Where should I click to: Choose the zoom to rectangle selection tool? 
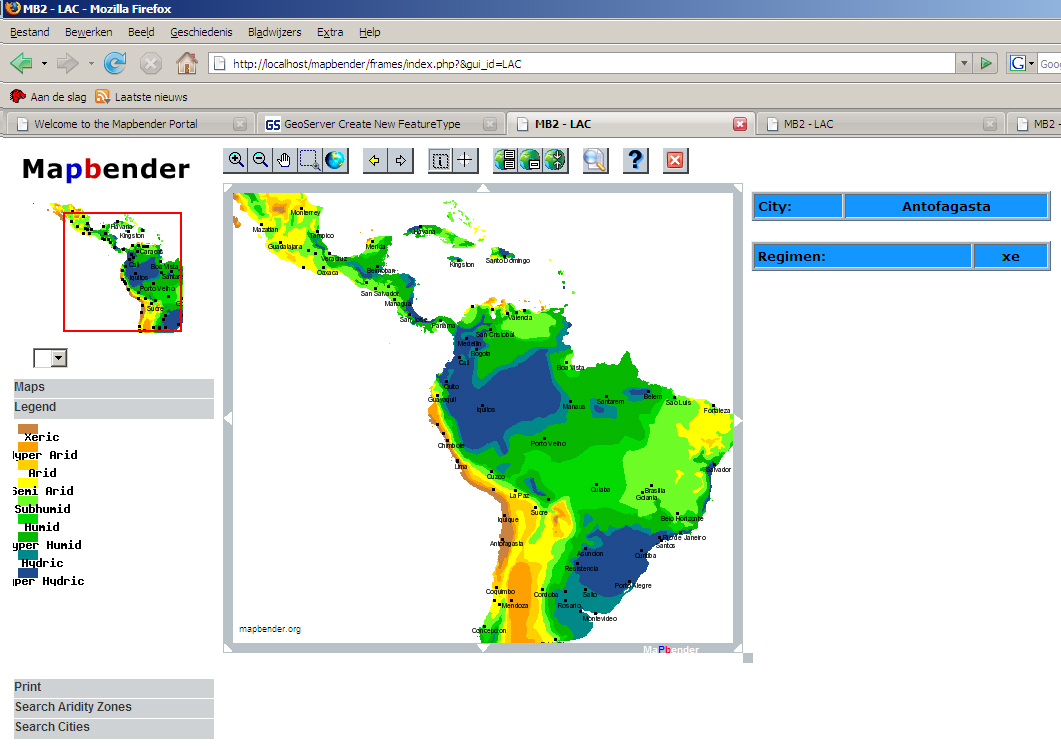[x=309, y=160]
